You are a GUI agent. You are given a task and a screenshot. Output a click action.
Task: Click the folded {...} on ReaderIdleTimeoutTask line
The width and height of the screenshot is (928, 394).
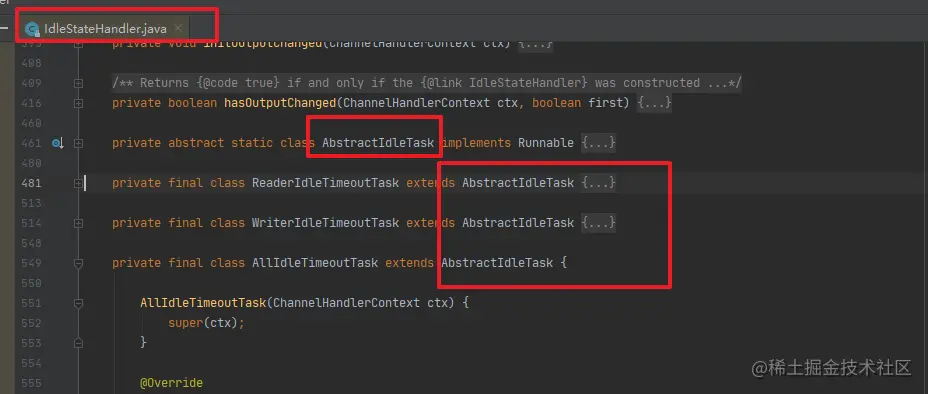pos(598,183)
